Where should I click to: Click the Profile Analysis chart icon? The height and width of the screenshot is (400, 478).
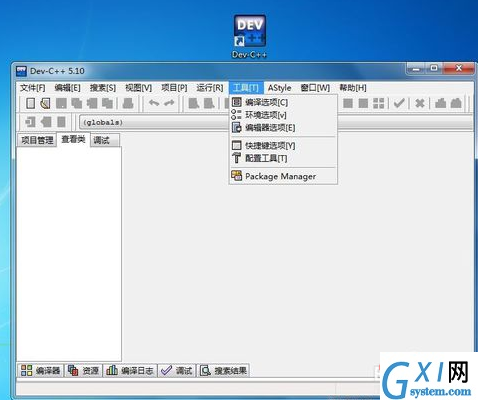click(x=440, y=103)
